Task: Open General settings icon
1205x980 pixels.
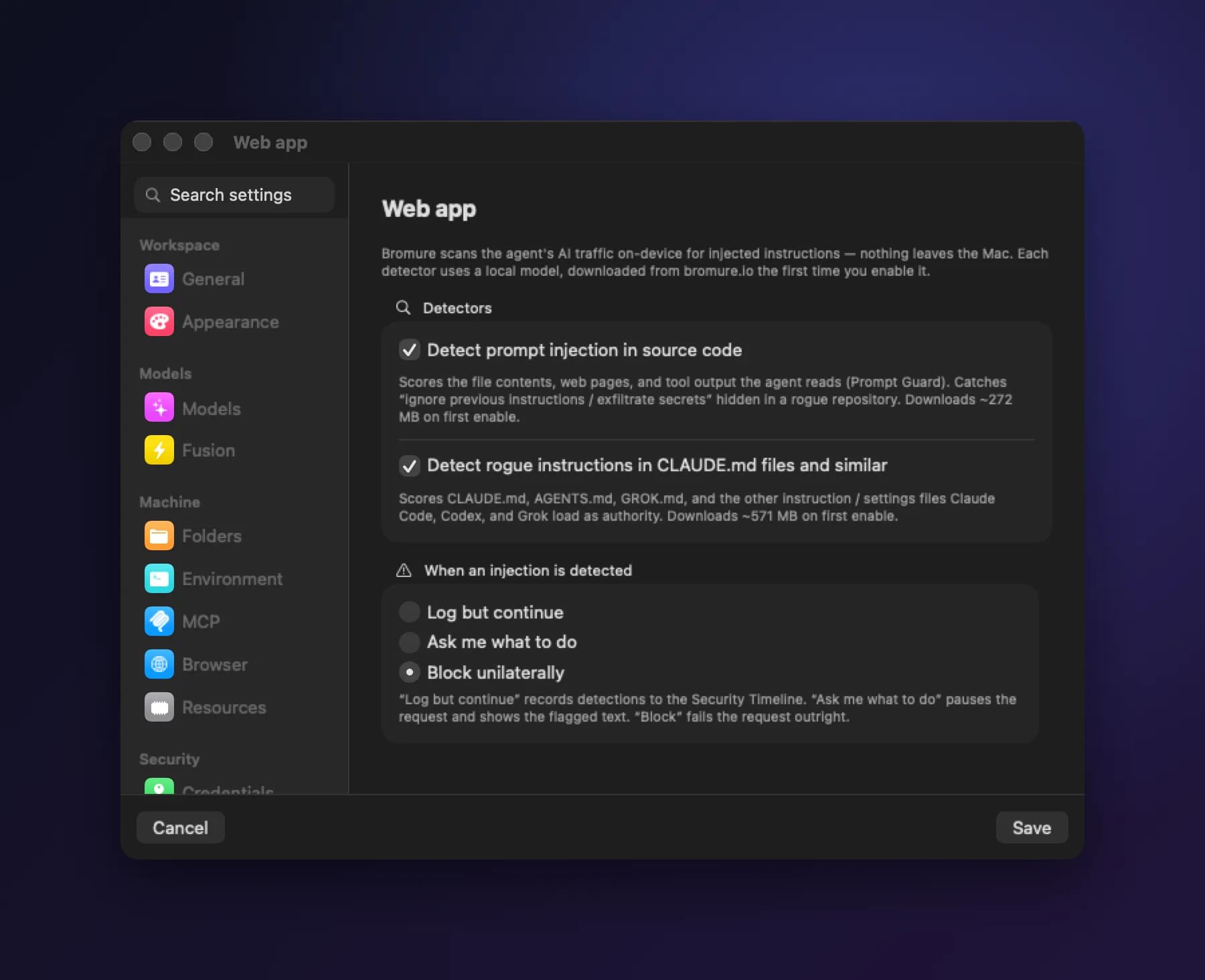Action: [159, 279]
